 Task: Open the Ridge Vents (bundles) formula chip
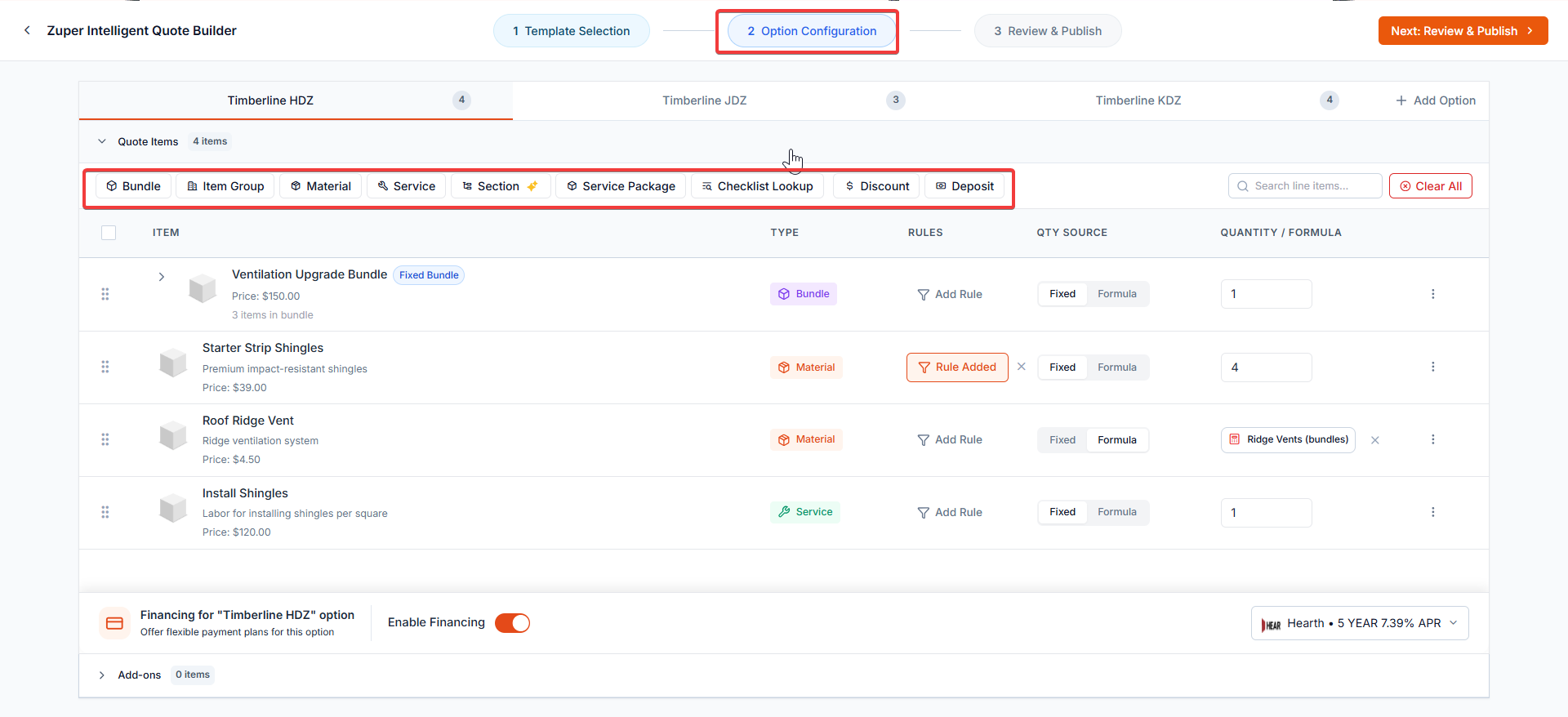1288,439
